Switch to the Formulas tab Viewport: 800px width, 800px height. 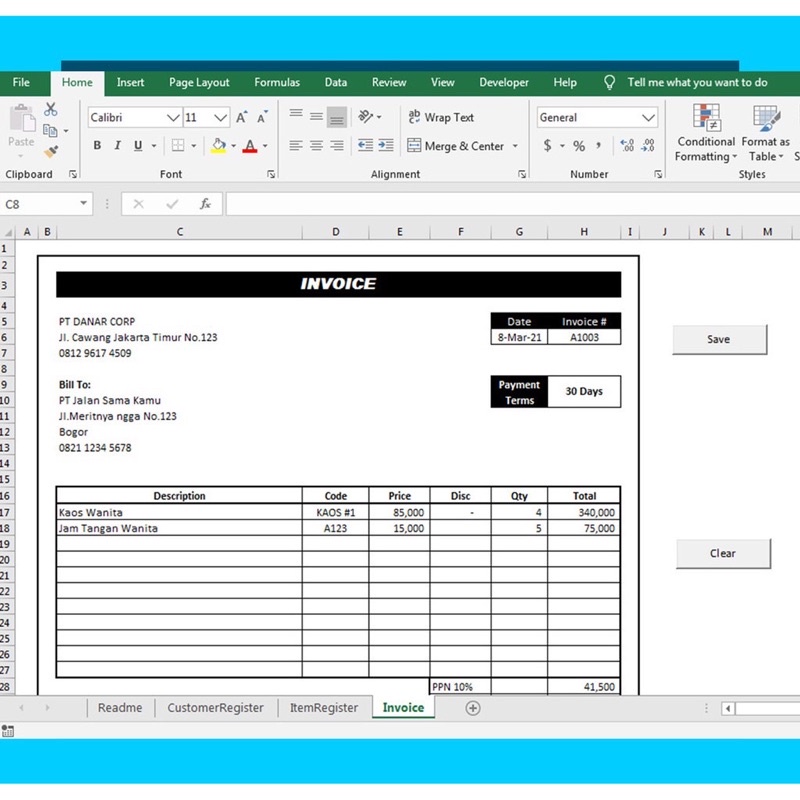click(277, 83)
